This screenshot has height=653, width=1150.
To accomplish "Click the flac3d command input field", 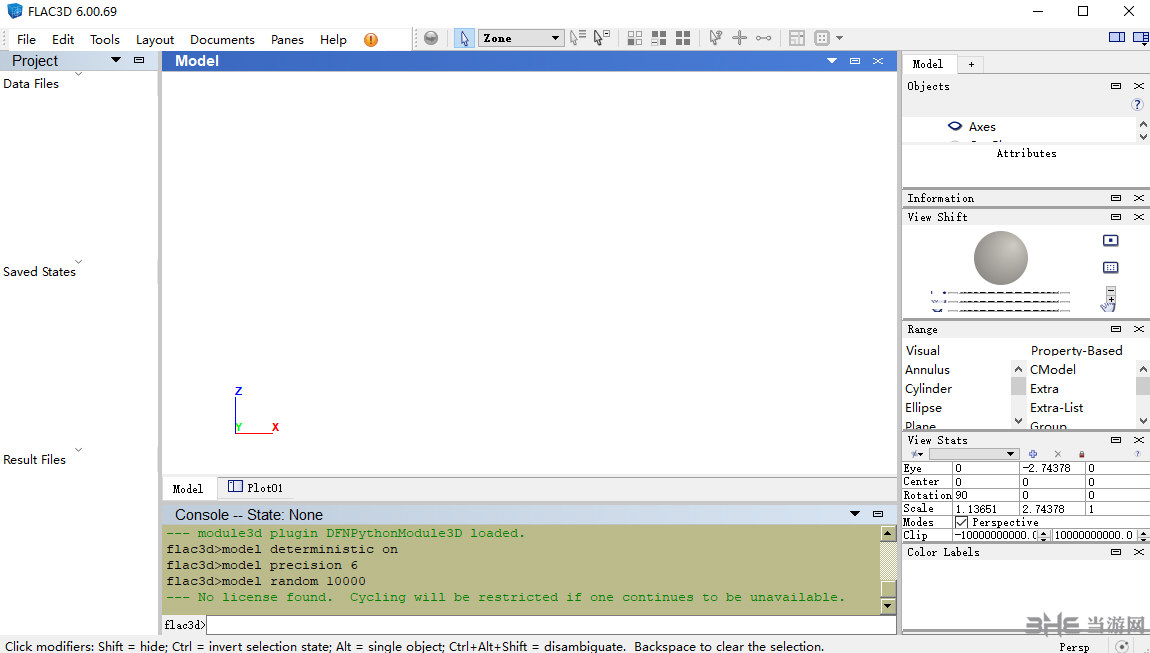I will (x=550, y=625).
